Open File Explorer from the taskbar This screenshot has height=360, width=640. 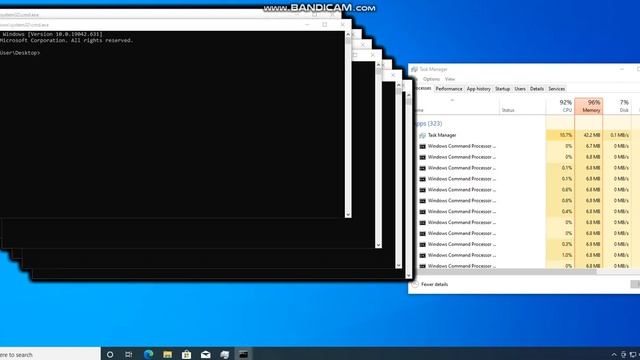pyautogui.click(x=167, y=354)
